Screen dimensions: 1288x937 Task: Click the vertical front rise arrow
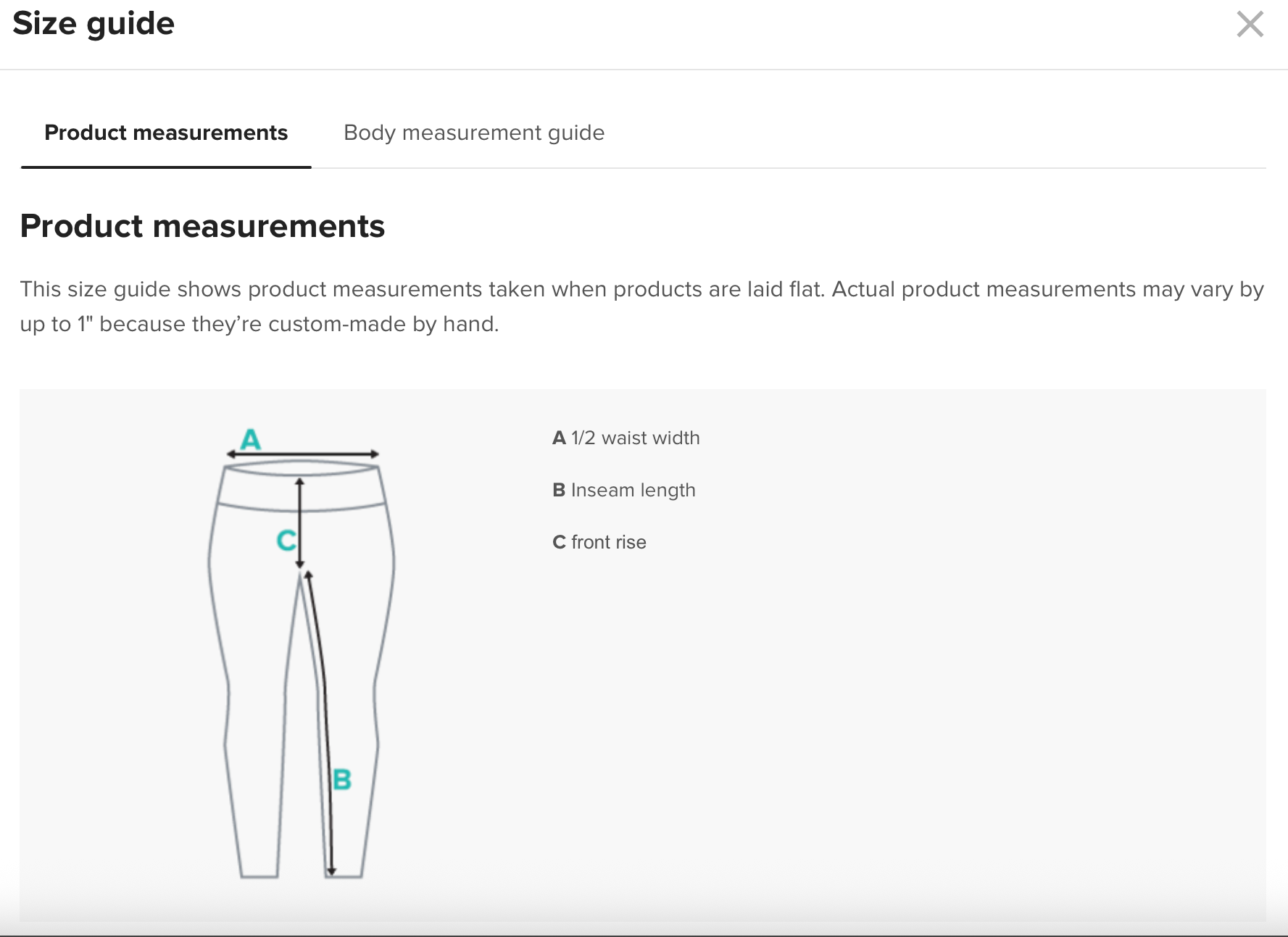(300, 522)
